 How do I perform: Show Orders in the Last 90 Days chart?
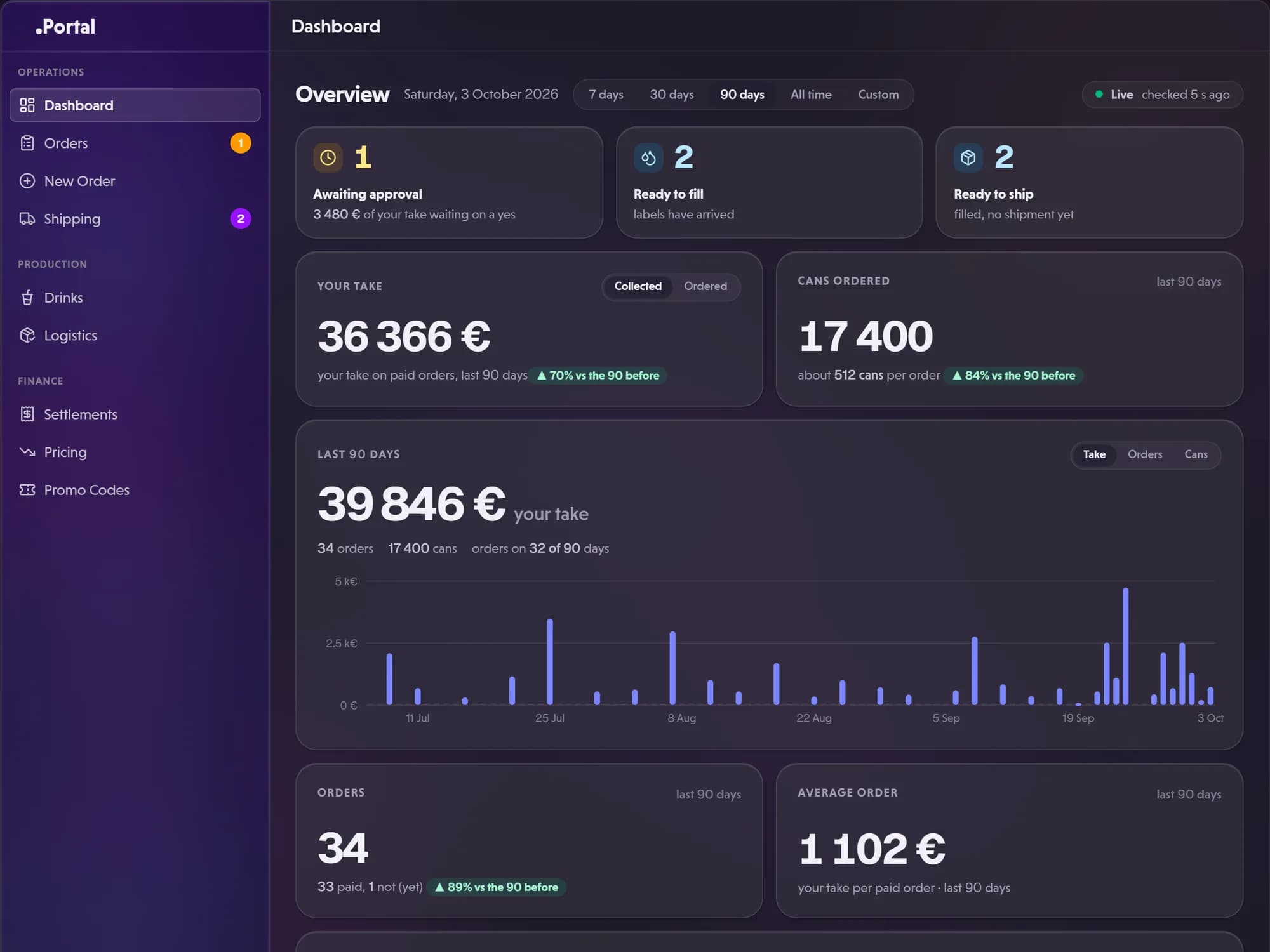[1145, 454]
